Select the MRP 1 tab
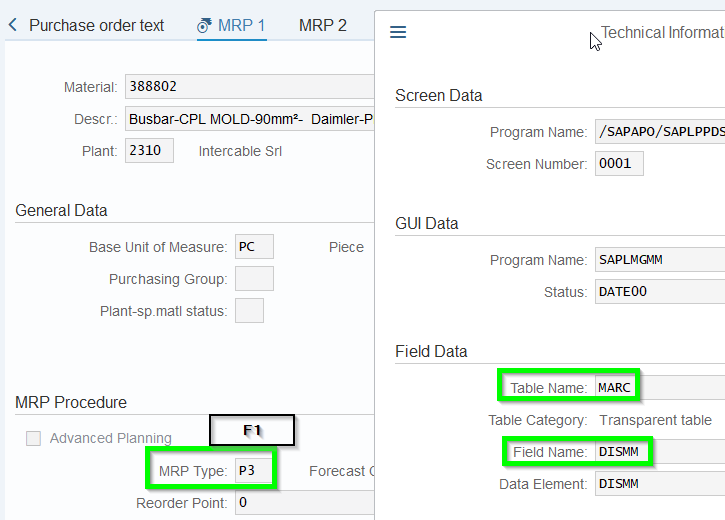 click(x=241, y=25)
